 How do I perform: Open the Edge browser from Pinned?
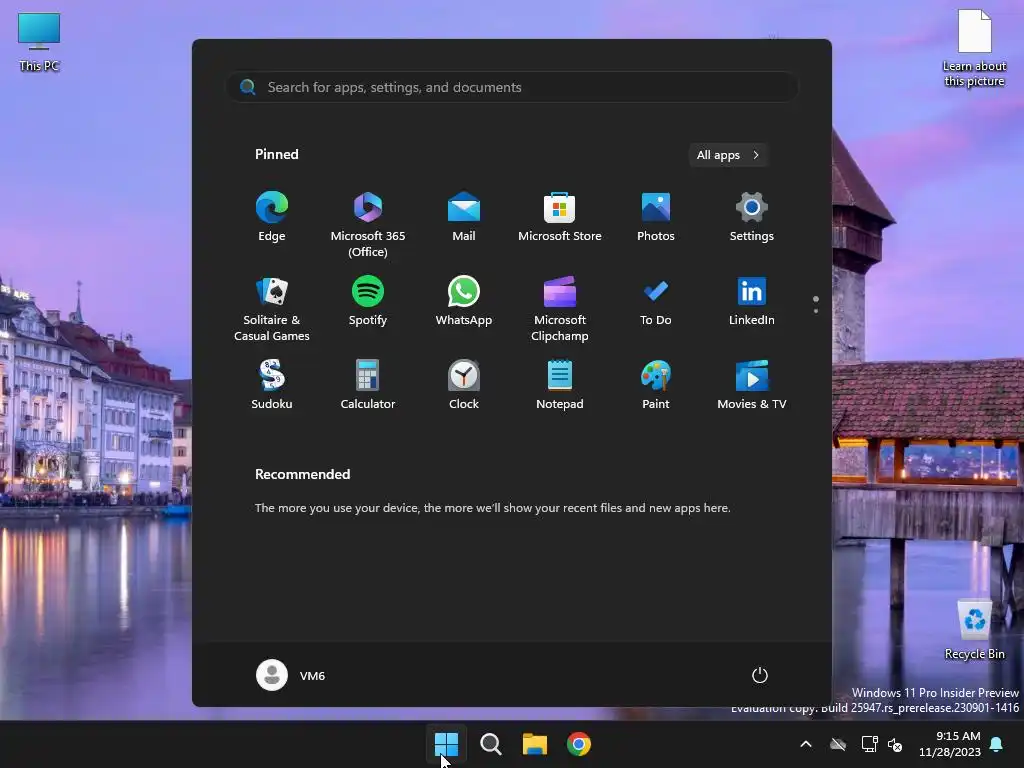pyautogui.click(x=272, y=217)
